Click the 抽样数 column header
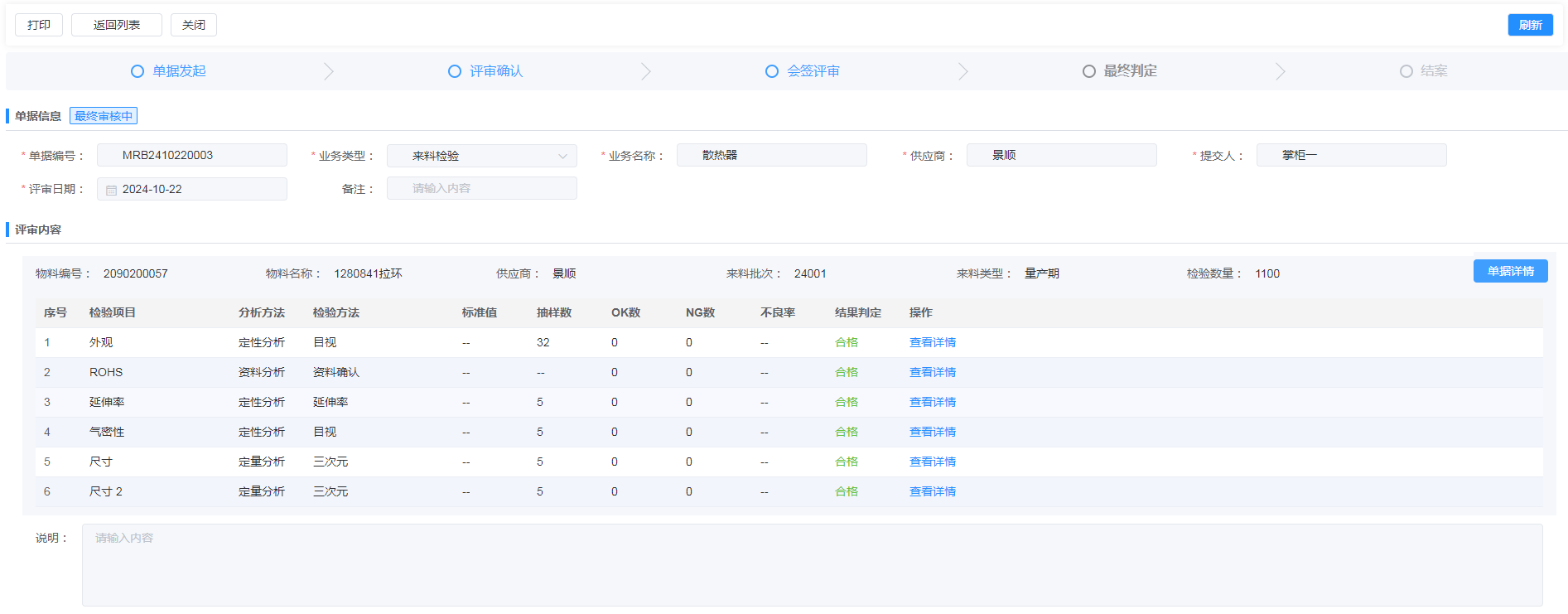 (x=554, y=312)
